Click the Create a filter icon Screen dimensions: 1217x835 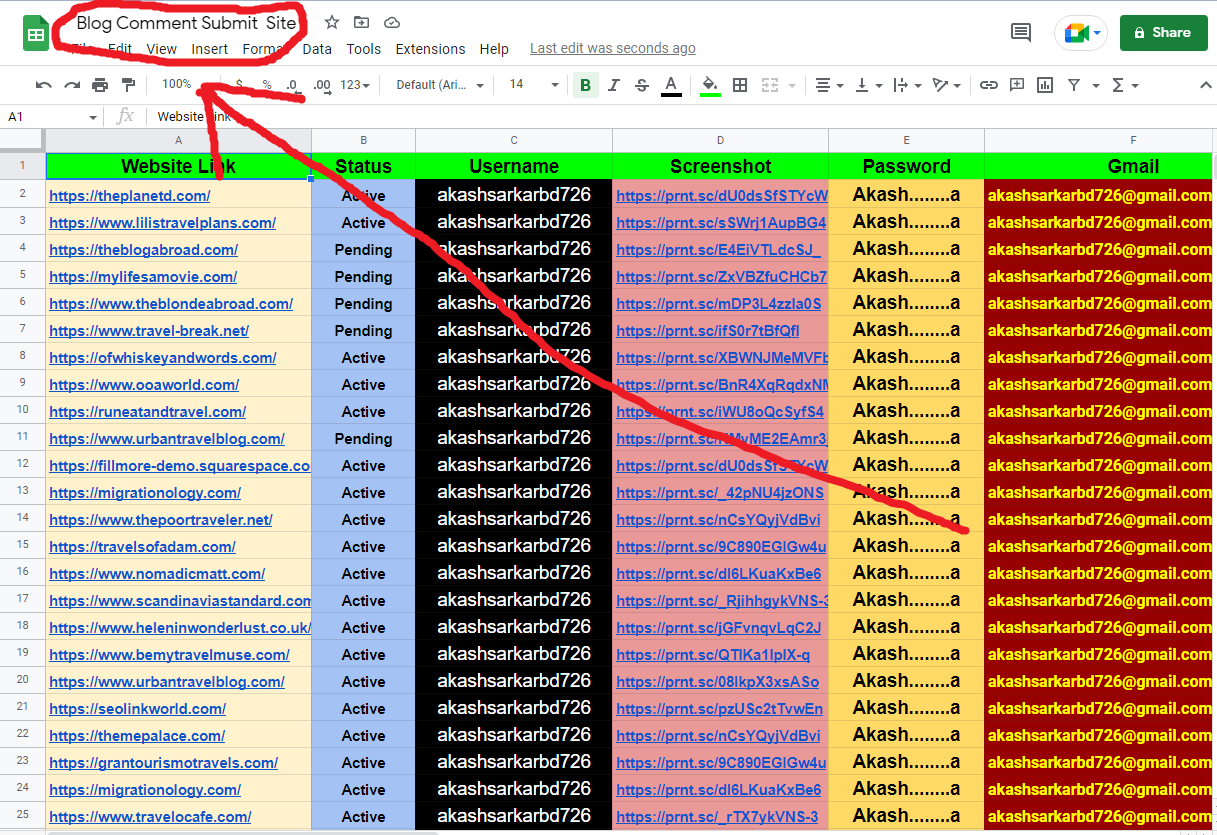1073,85
